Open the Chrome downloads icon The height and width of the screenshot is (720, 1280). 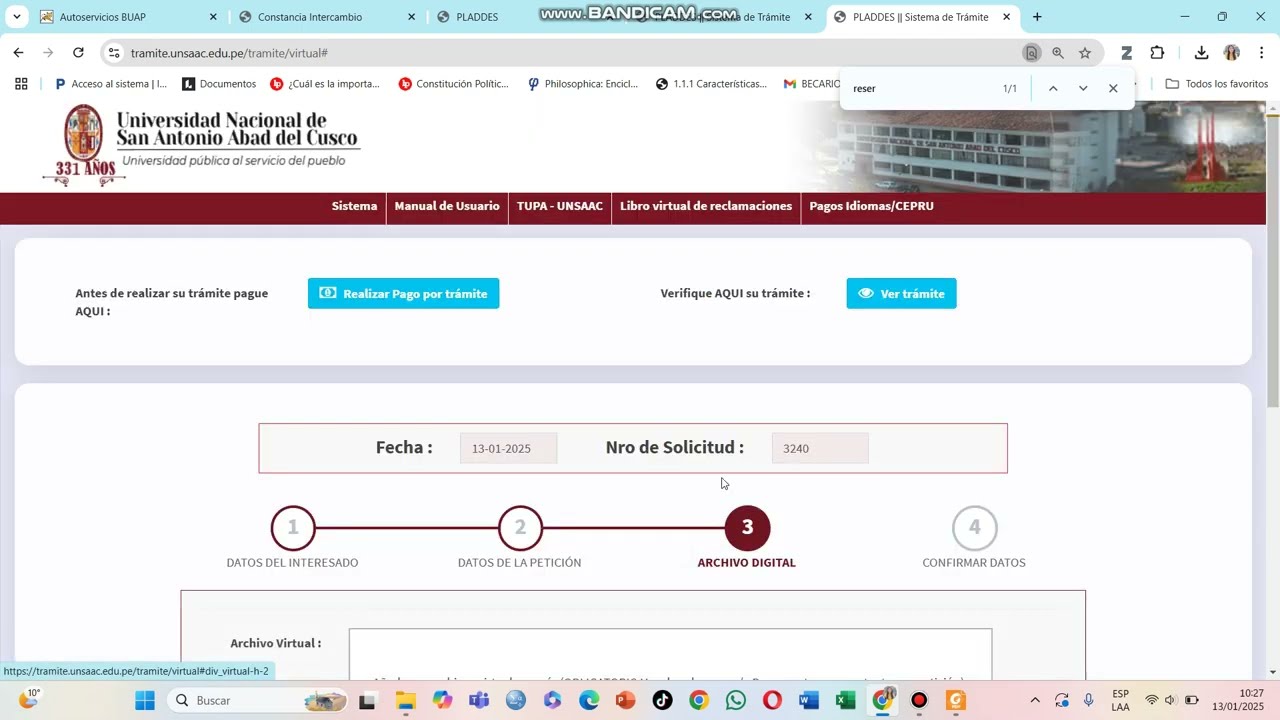click(x=1201, y=53)
